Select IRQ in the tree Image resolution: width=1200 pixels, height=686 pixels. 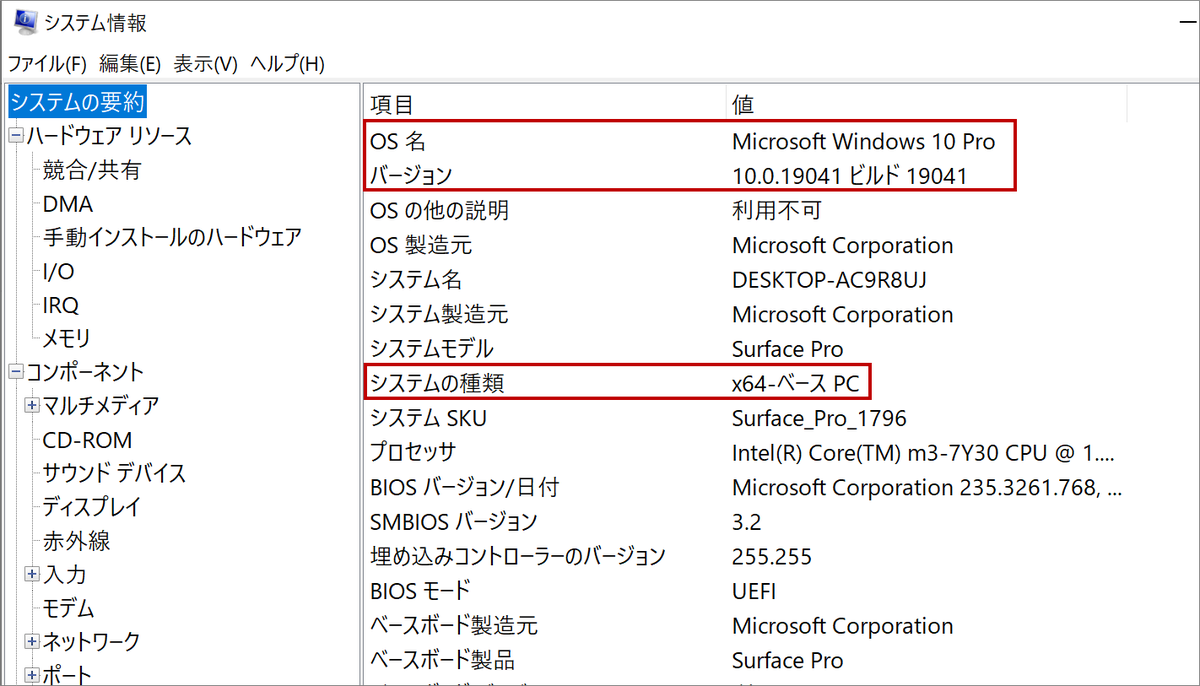point(61,305)
